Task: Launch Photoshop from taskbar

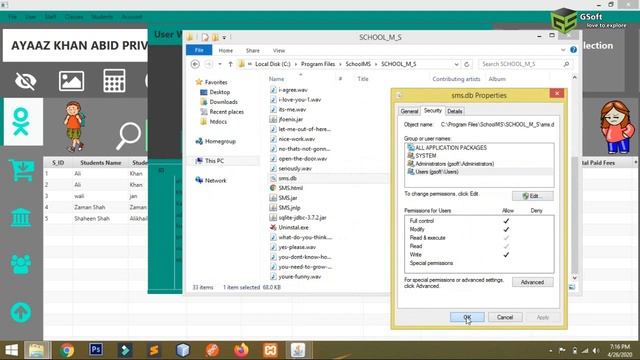Action: (96, 349)
